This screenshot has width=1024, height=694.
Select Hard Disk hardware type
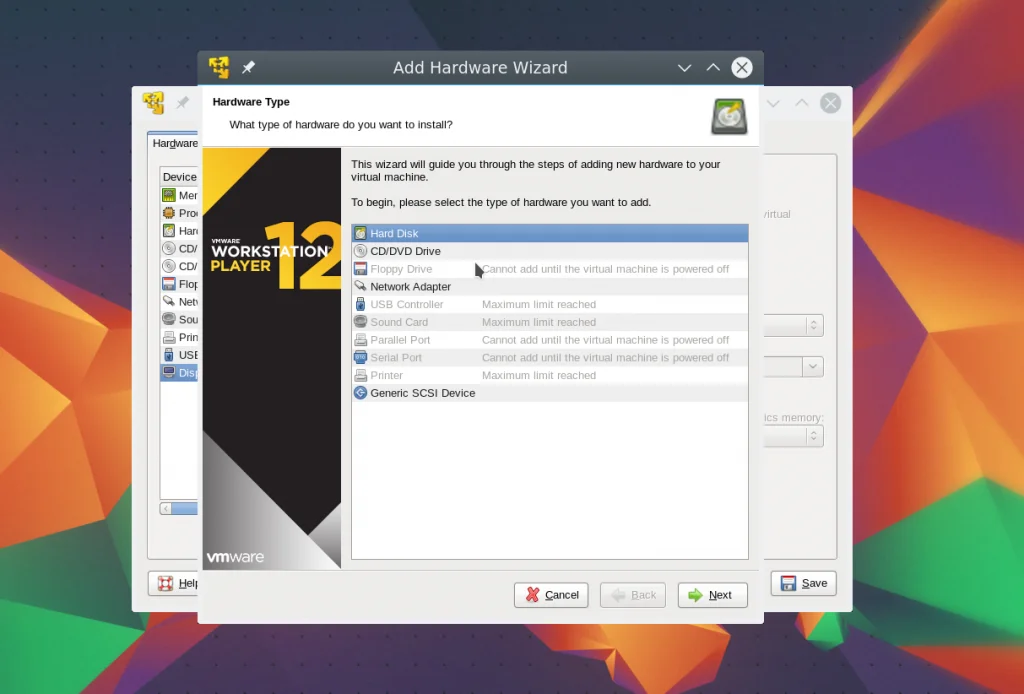tap(550, 233)
